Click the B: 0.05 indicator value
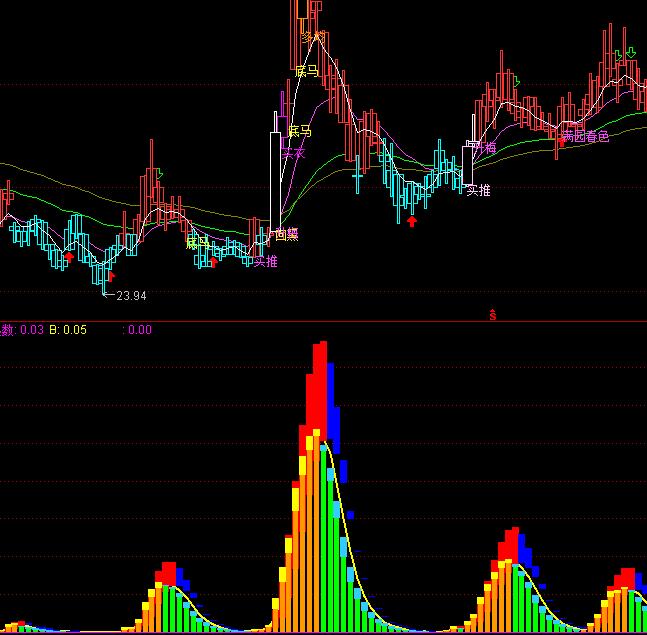Screen dimensions: 647x635 [x=68, y=330]
